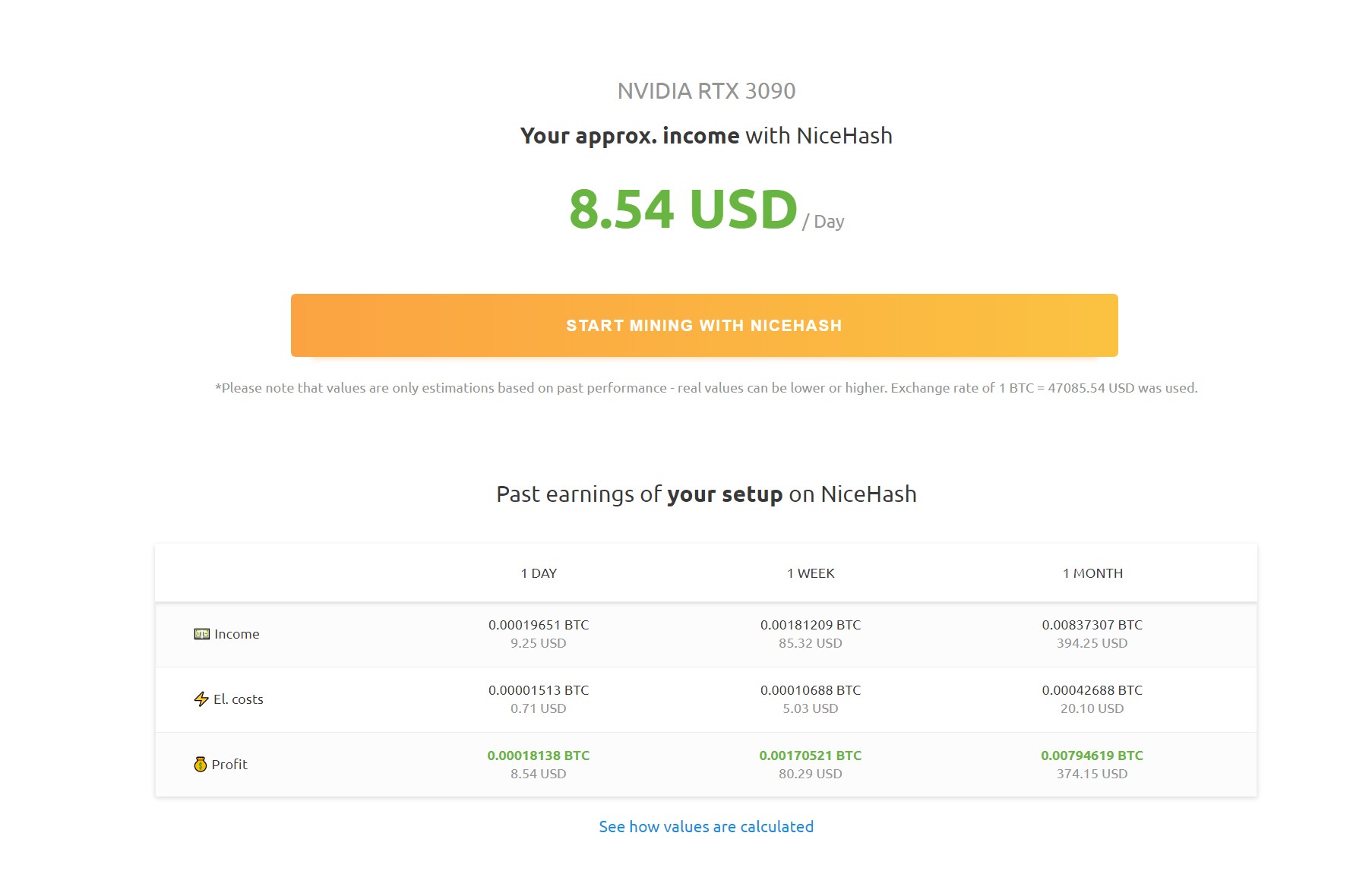Click the Income row label
The image size is (1372, 877).
(x=236, y=634)
